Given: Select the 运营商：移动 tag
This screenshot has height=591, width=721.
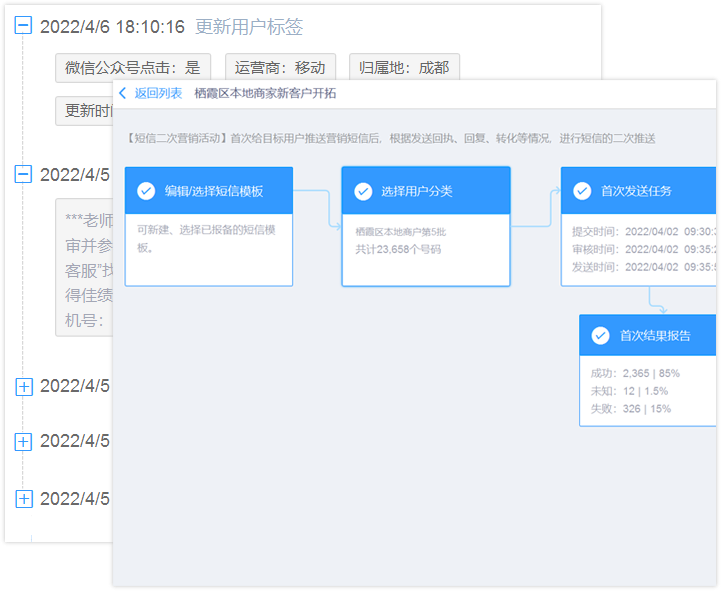Looking at the screenshot, I should tap(280, 68).
